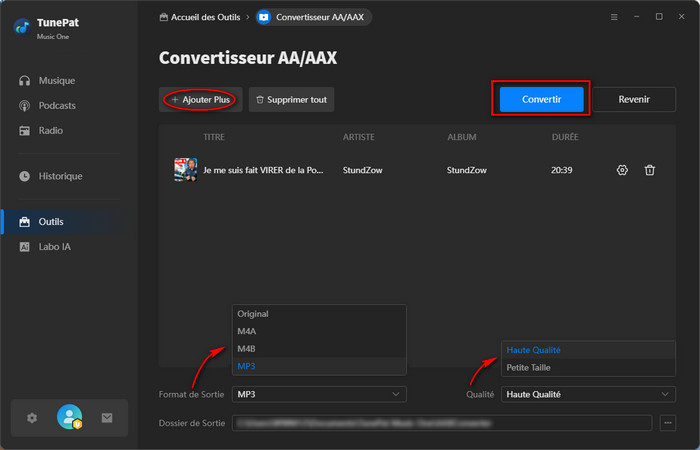
Task: Click the podcast icon beside Podcasts
Action: 25,106
